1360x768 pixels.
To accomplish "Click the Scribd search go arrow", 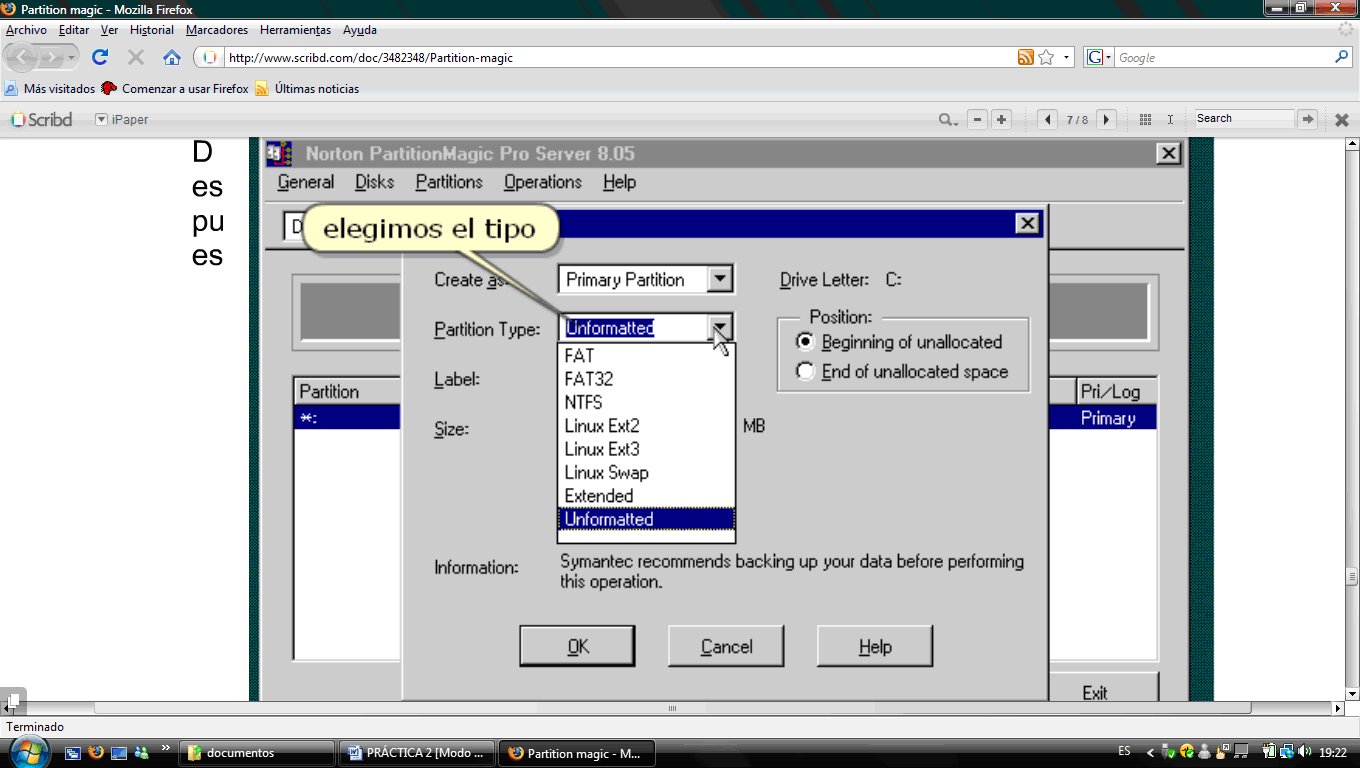I will coord(1307,119).
